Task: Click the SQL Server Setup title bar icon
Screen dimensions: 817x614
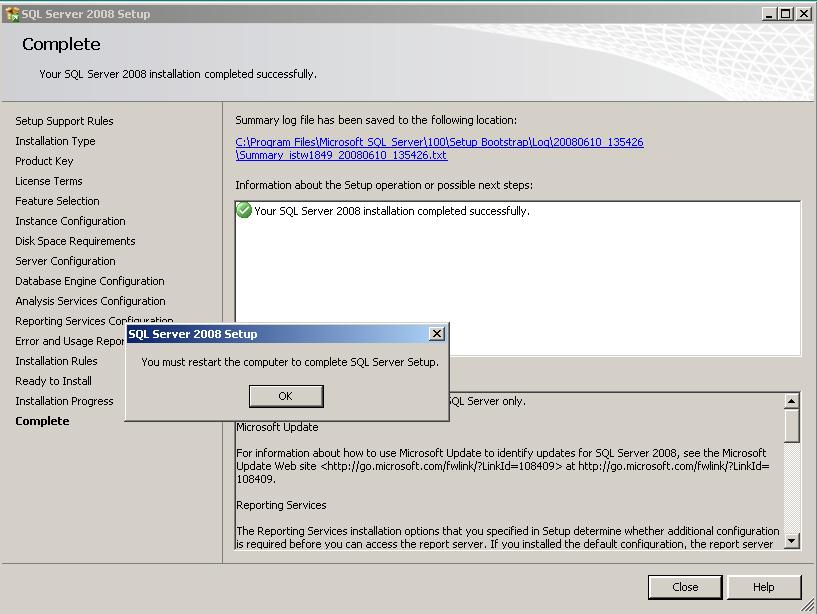Action: pos(11,14)
